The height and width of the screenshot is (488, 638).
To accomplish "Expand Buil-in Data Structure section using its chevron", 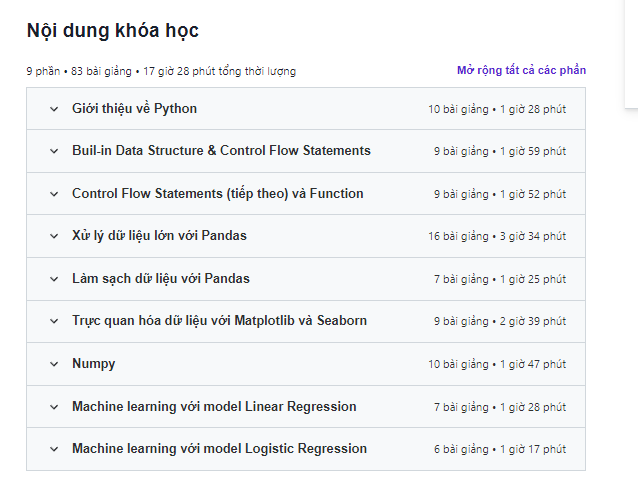I will point(54,152).
